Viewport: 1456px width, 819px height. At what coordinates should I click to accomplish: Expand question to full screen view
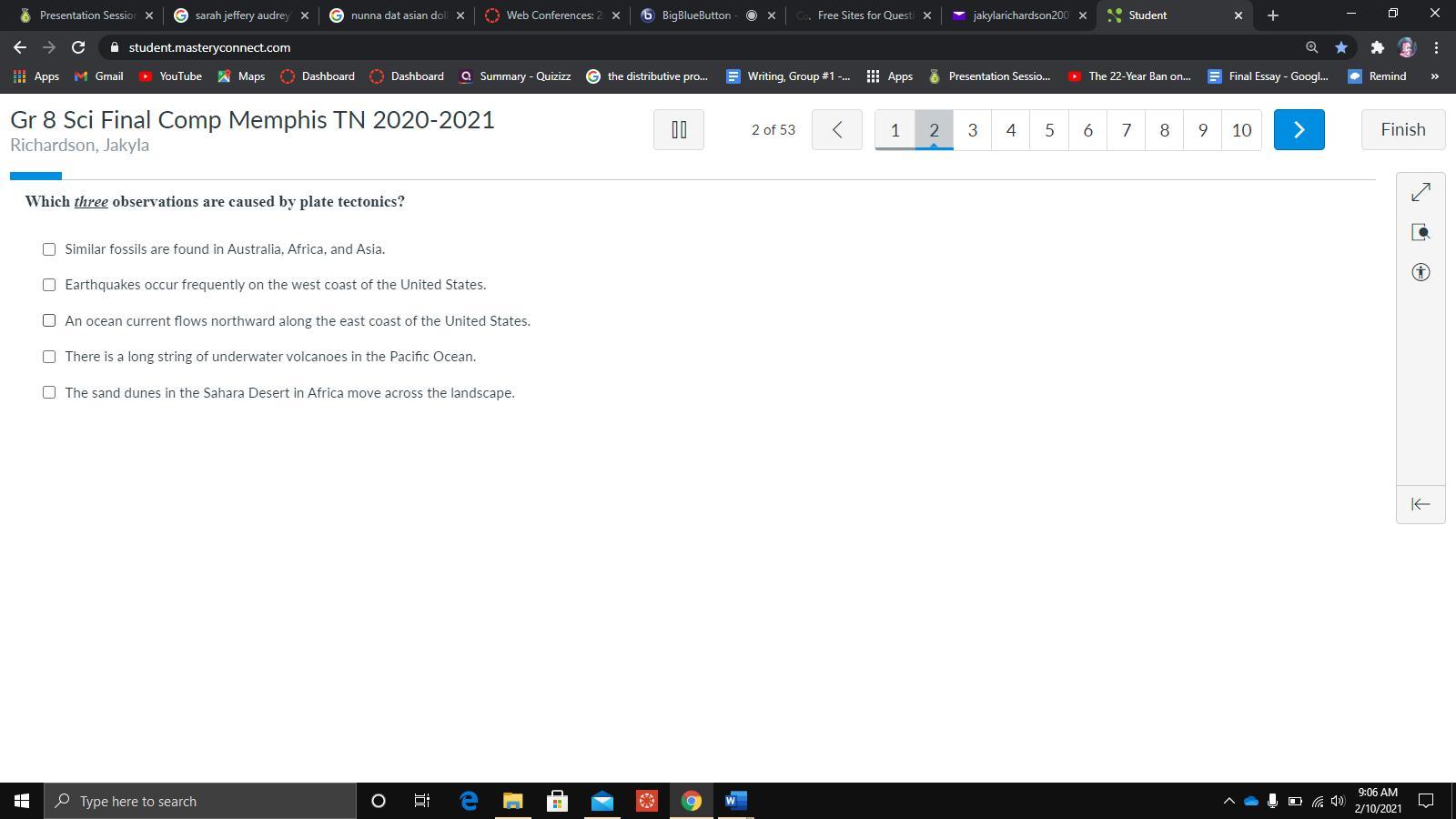(x=1421, y=192)
